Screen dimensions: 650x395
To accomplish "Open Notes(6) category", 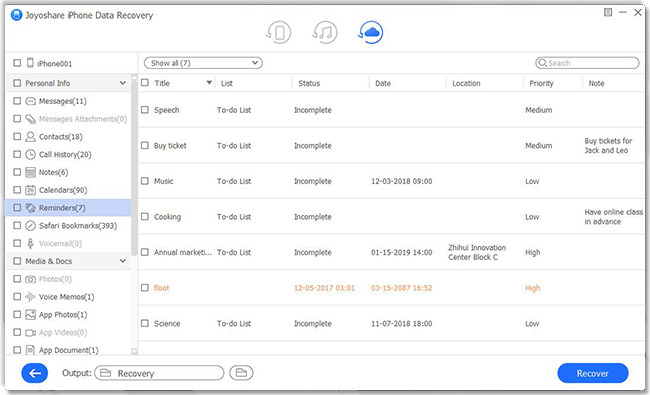I will pos(53,172).
